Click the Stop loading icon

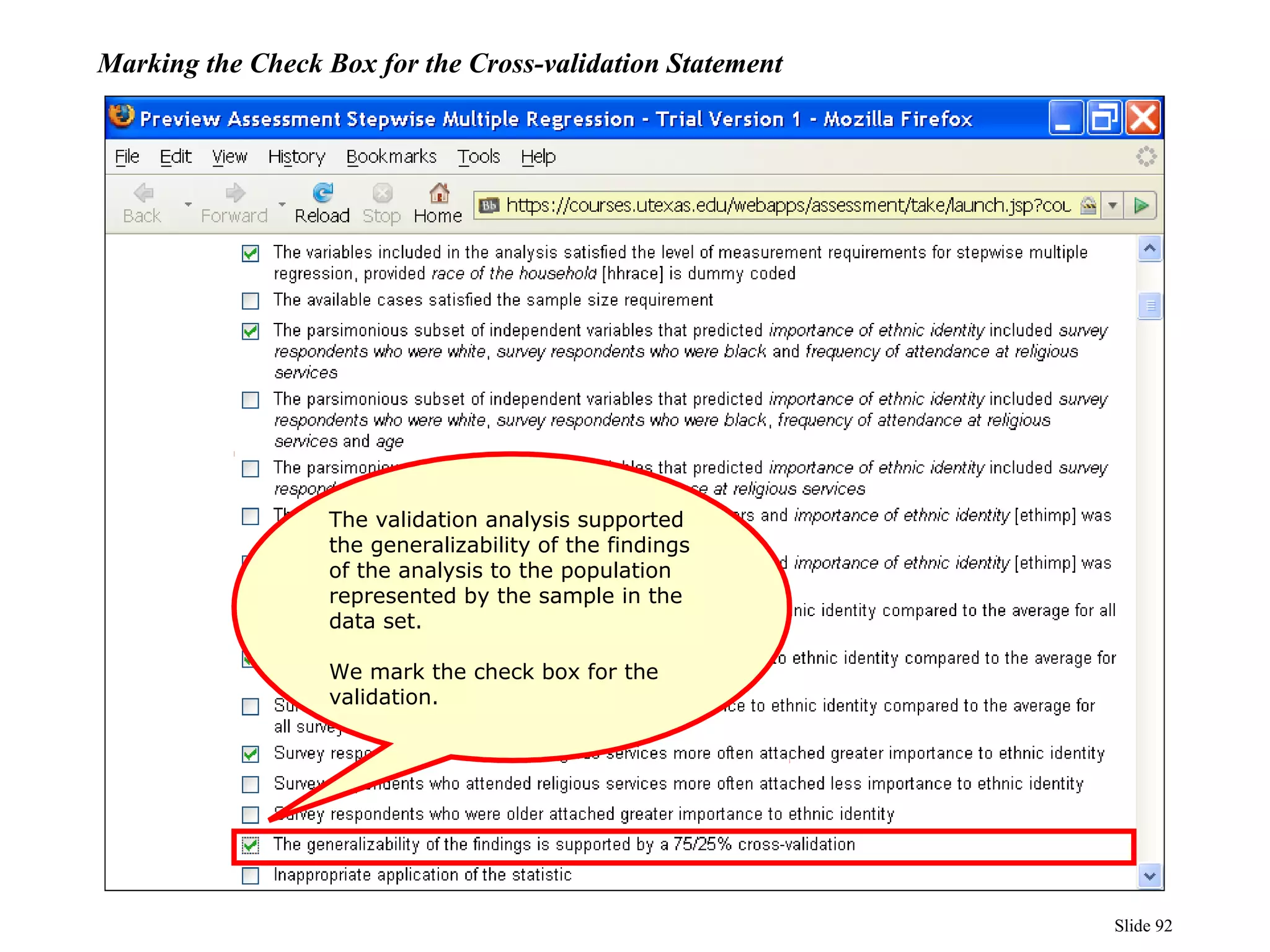[x=383, y=193]
